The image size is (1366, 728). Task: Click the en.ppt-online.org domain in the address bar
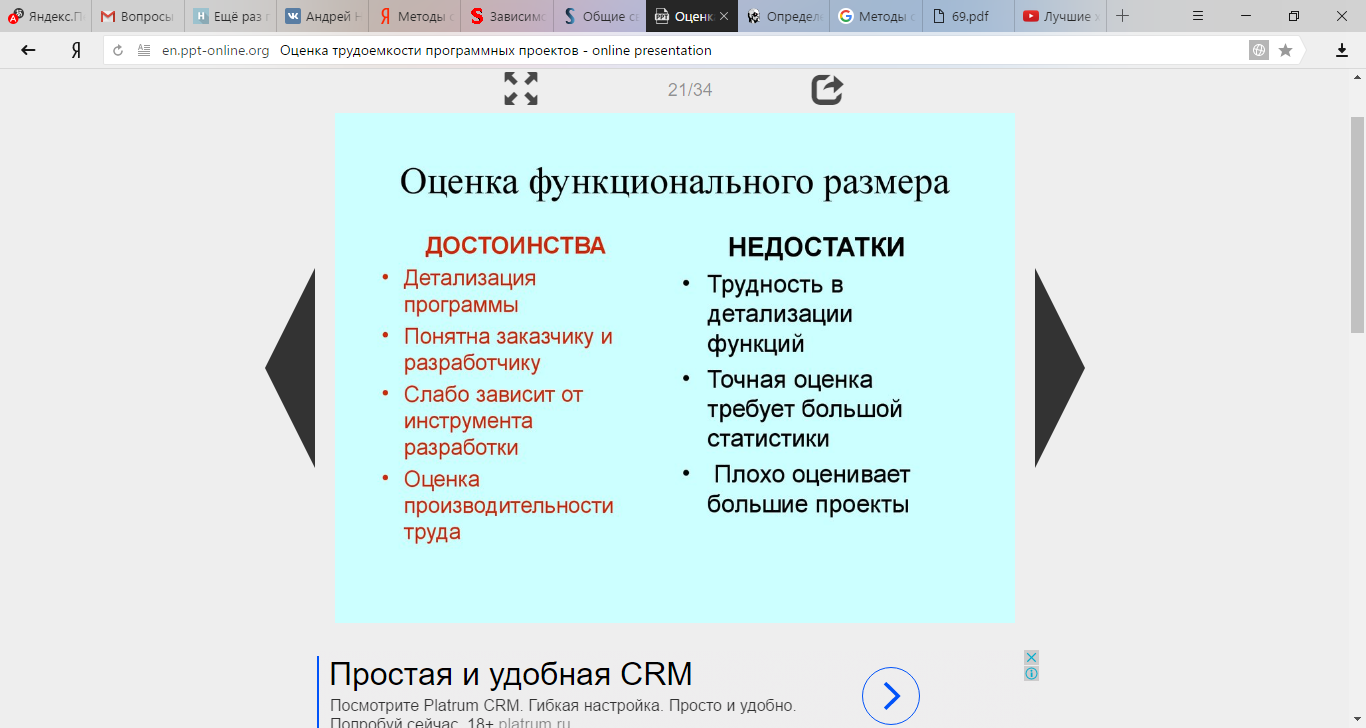coord(216,50)
